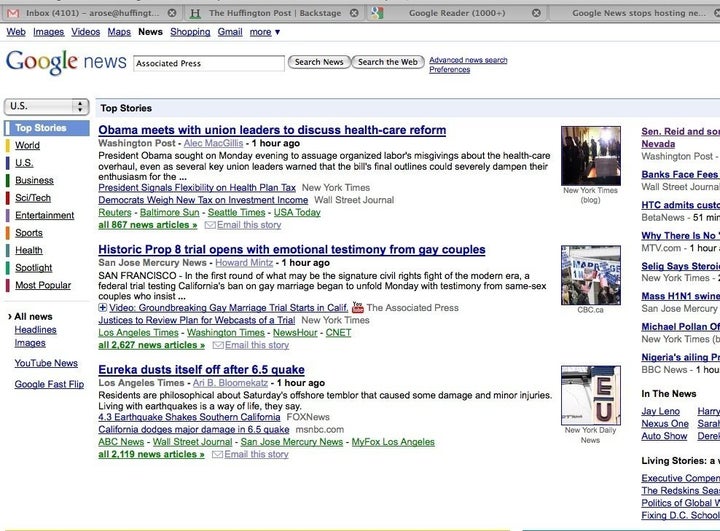
Task: Click the Search News button
Action: (319, 62)
